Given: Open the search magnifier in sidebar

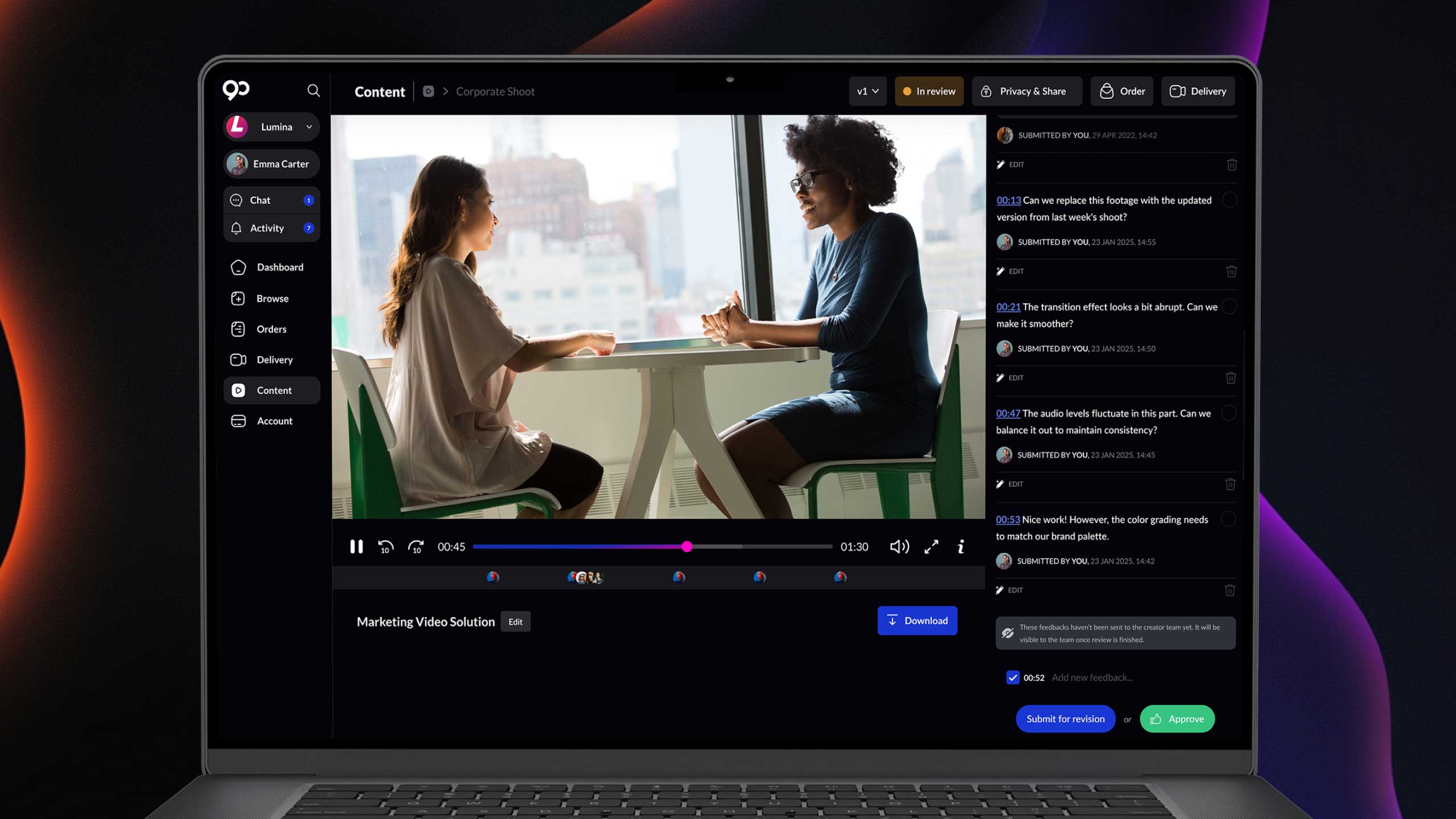Looking at the screenshot, I should click(313, 90).
